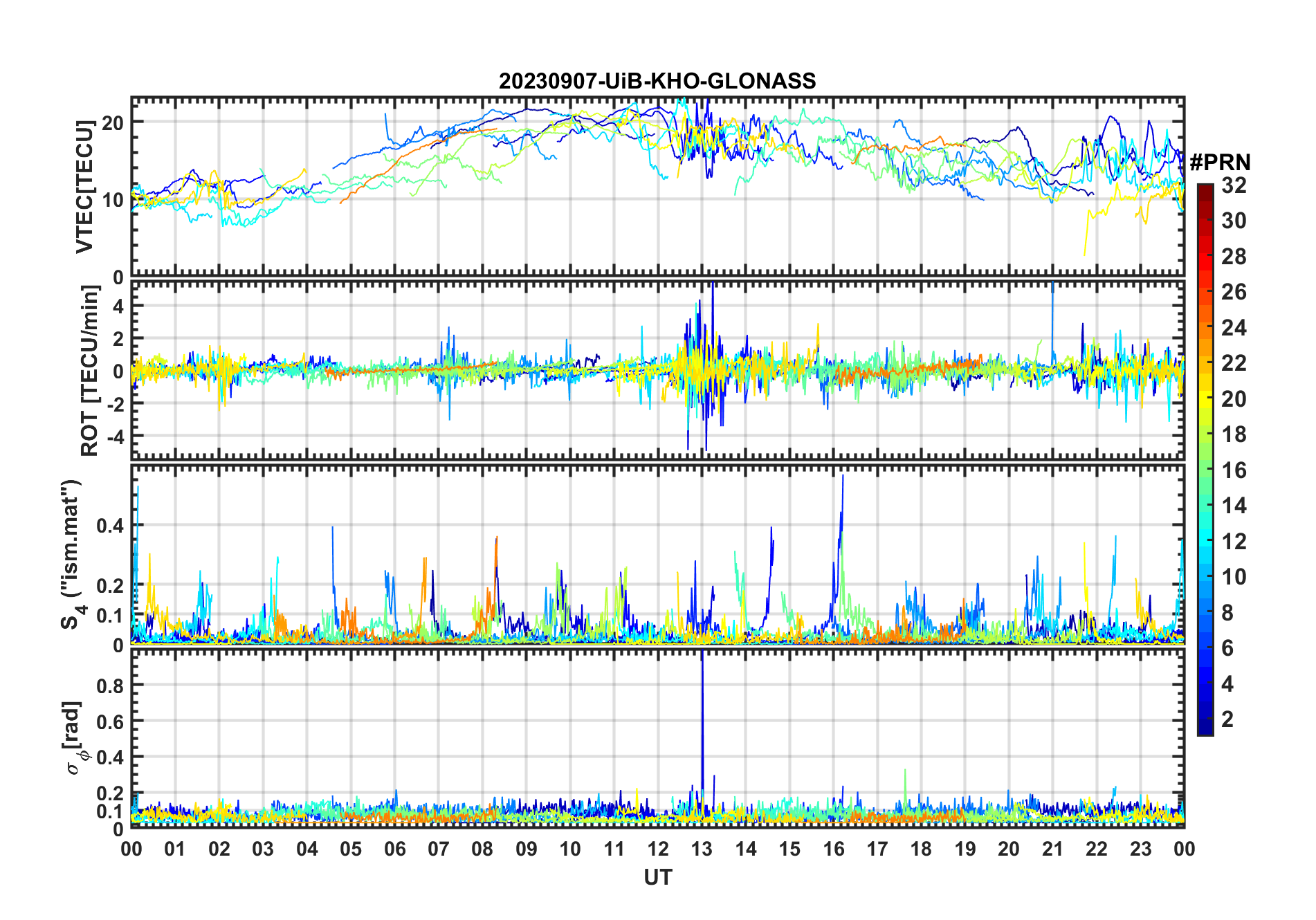Viewport: 1316px width, 920px height.
Task: Click the S4 ("ism.mat") y-axis label
Action: coord(71,554)
